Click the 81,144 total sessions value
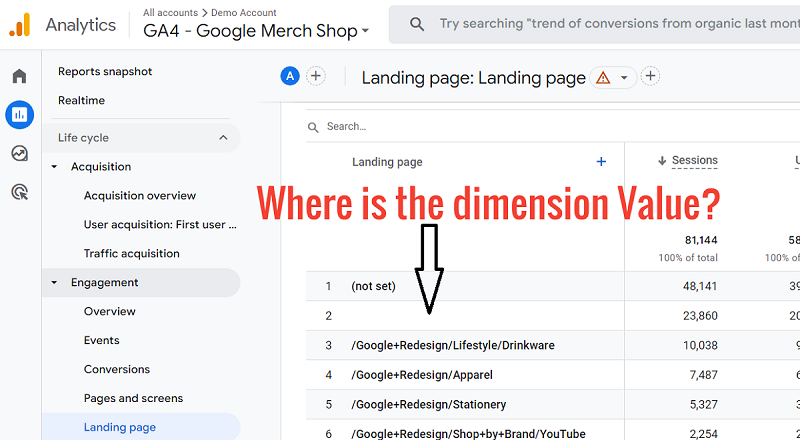 tap(701, 240)
